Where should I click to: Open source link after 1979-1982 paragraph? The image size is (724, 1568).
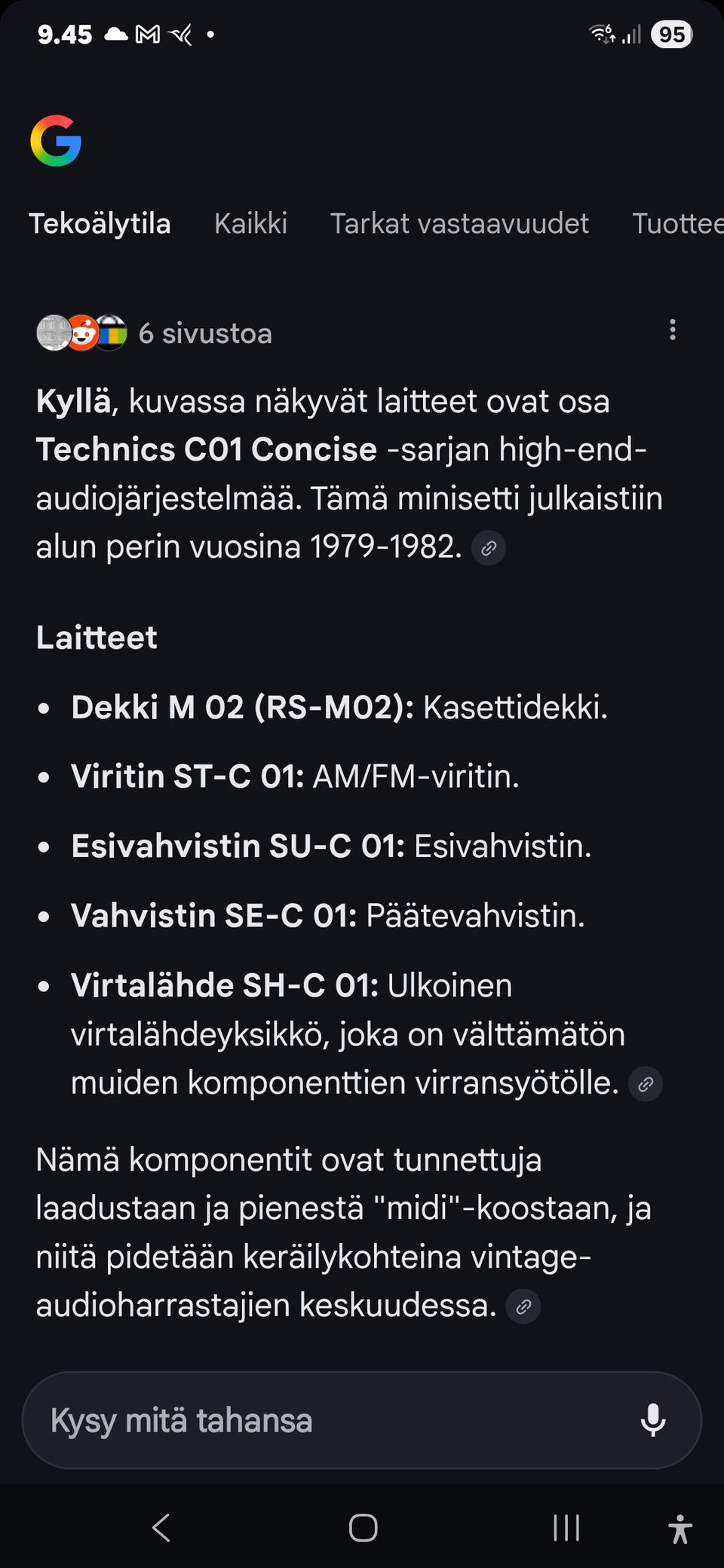tap(489, 548)
